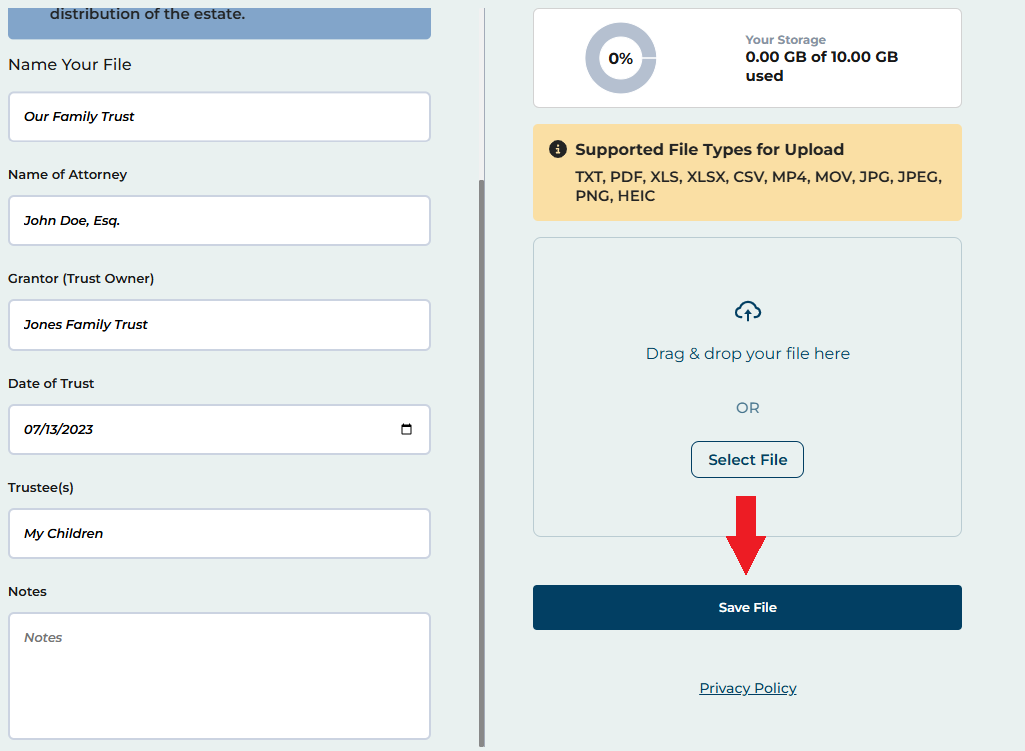This screenshot has height=751, width=1025.
Task: Click the '0.00 GB of 10.00 GB used' text
Action: pyautogui.click(x=821, y=66)
